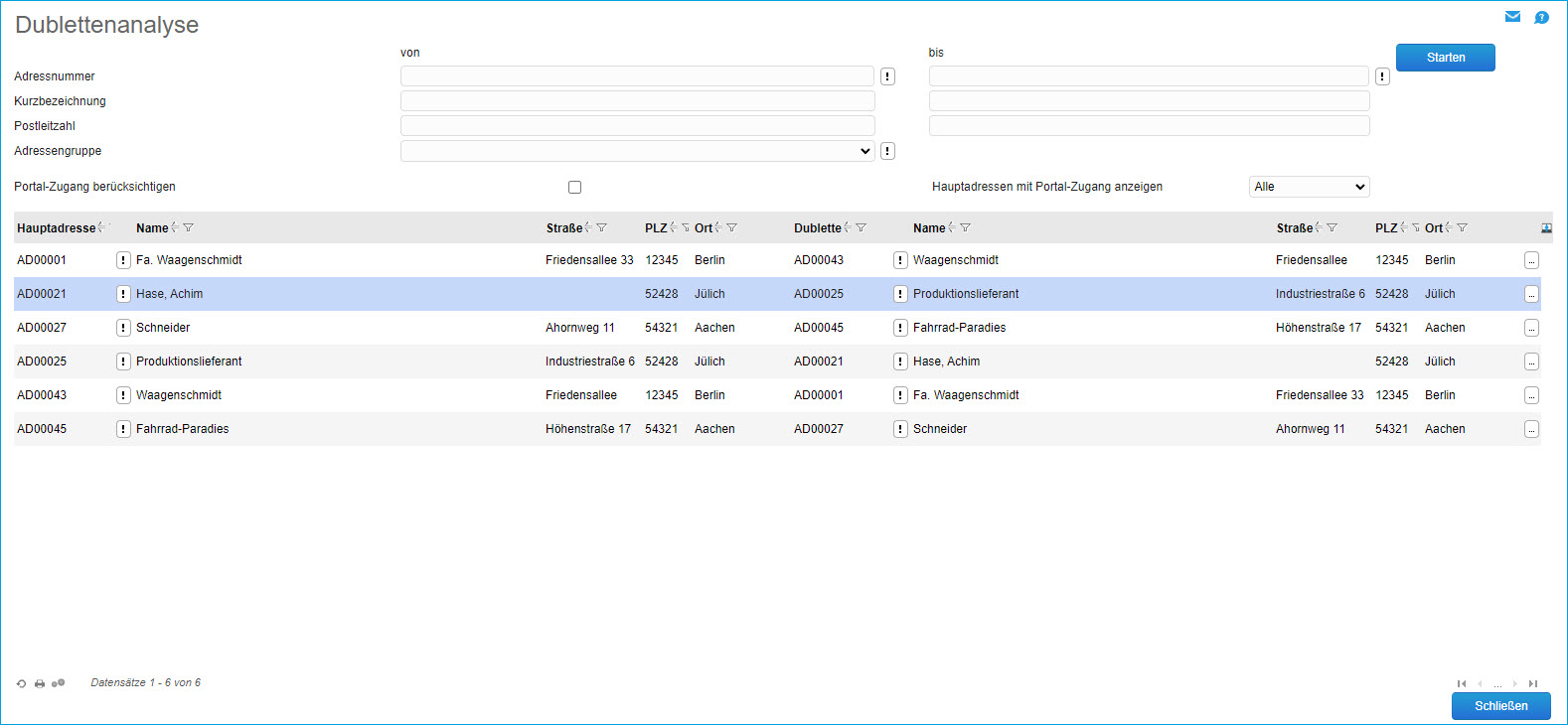Open the ellipsis menu on AD00001 row
Image resolution: width=1568 pixels, height=725 pixels.
point(1531,260)
